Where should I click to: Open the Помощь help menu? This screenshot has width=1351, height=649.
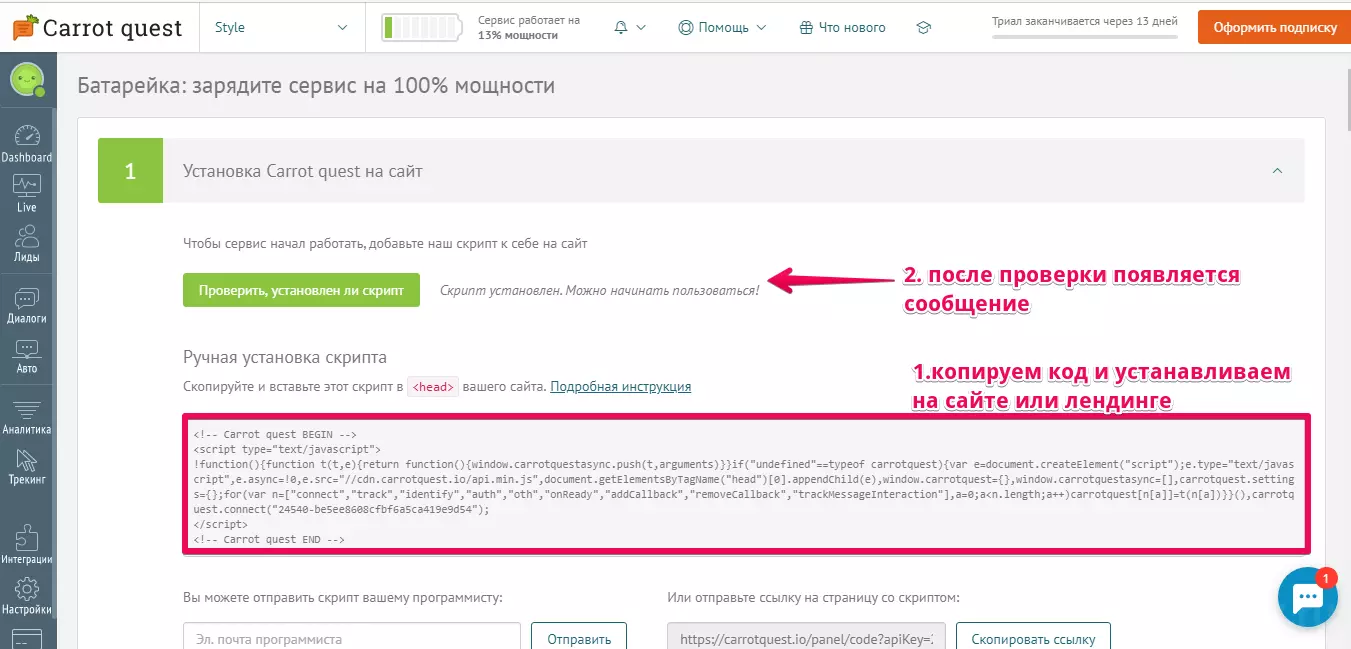pos(722,27)
